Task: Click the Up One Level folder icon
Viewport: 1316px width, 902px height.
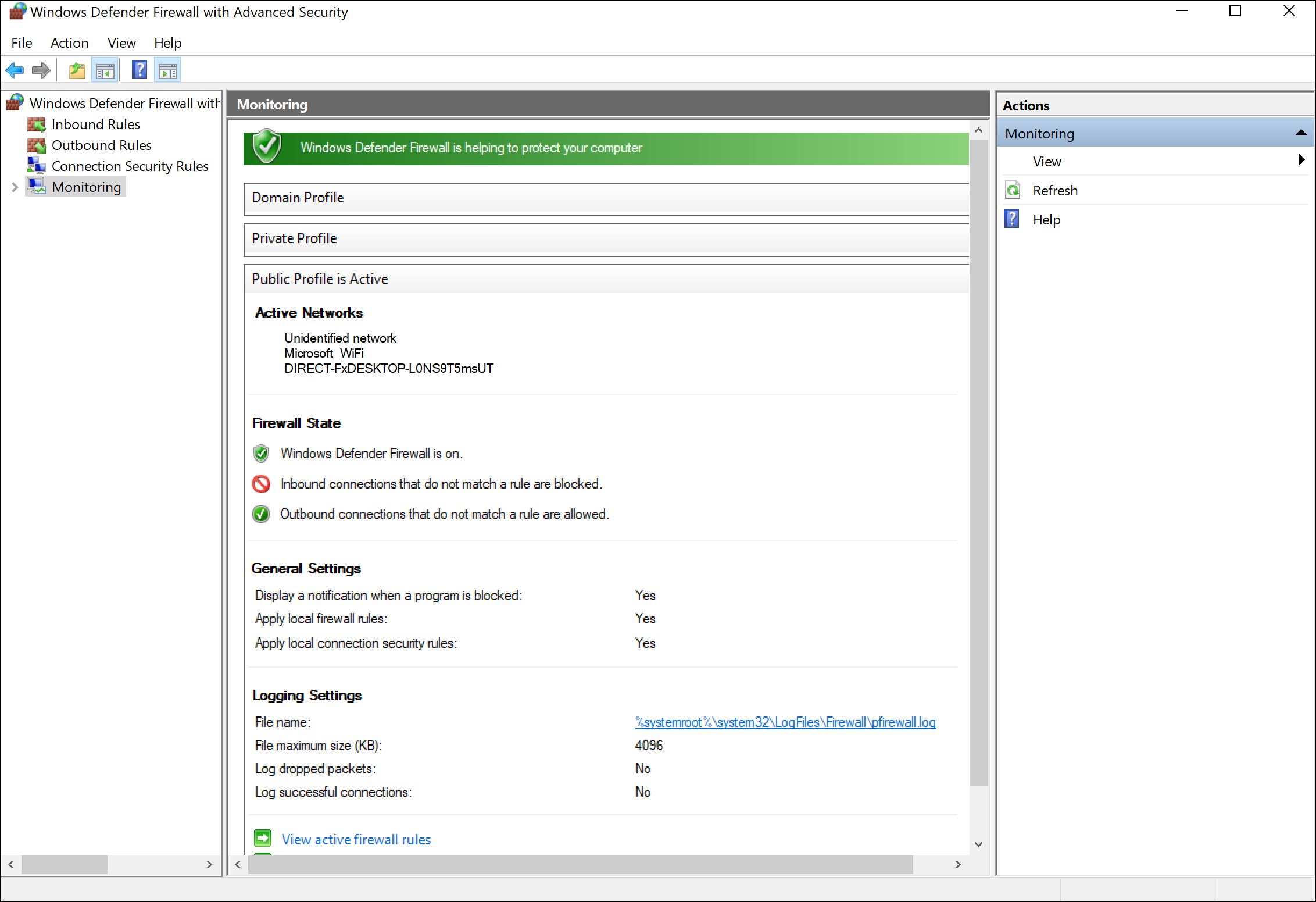Action: [x=77, y=71]
